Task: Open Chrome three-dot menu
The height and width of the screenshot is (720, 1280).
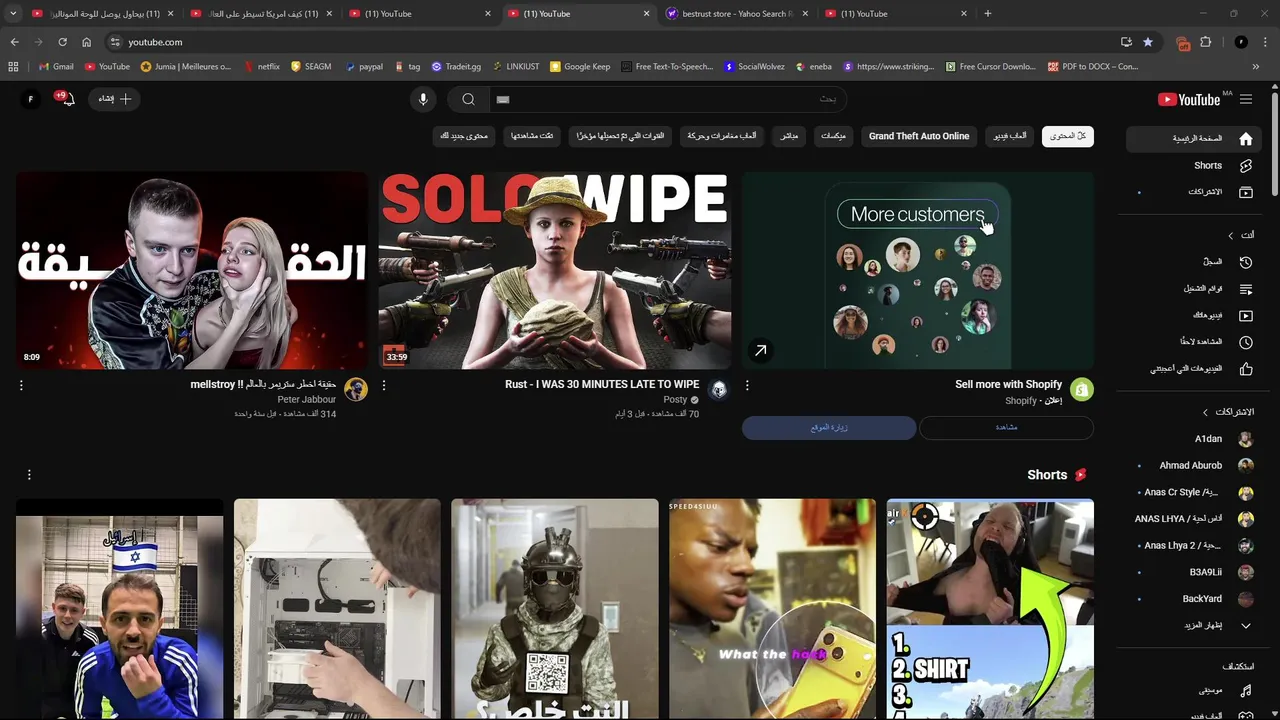Action: pos(1266,42)
